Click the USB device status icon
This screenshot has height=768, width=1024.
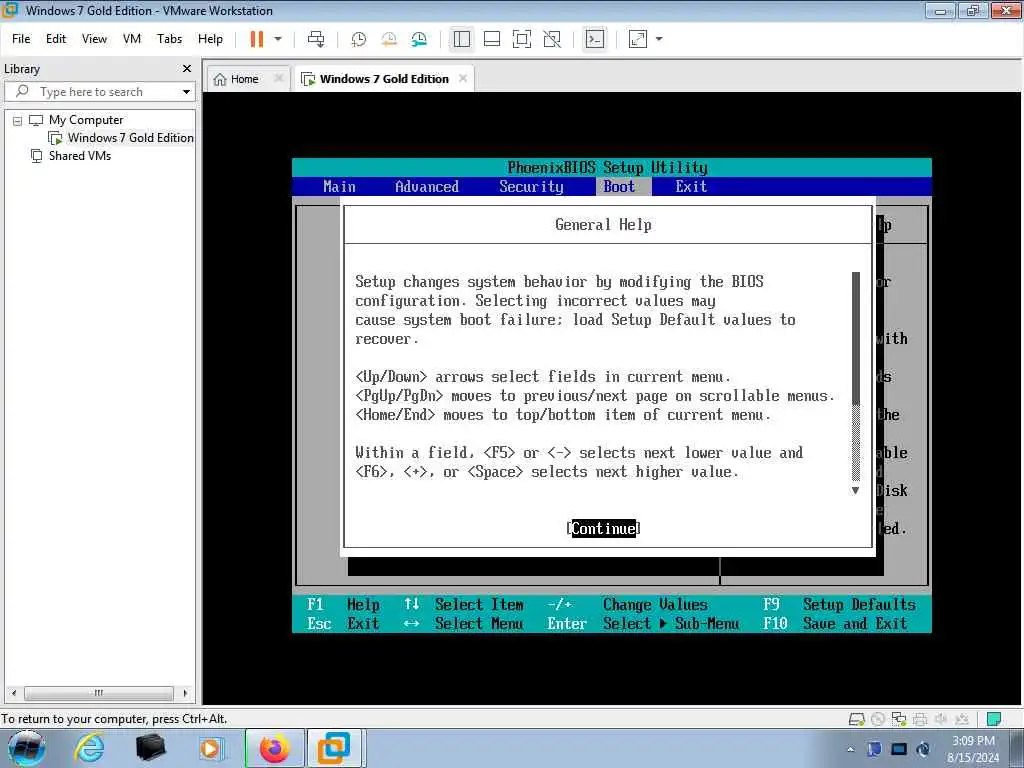961,720
